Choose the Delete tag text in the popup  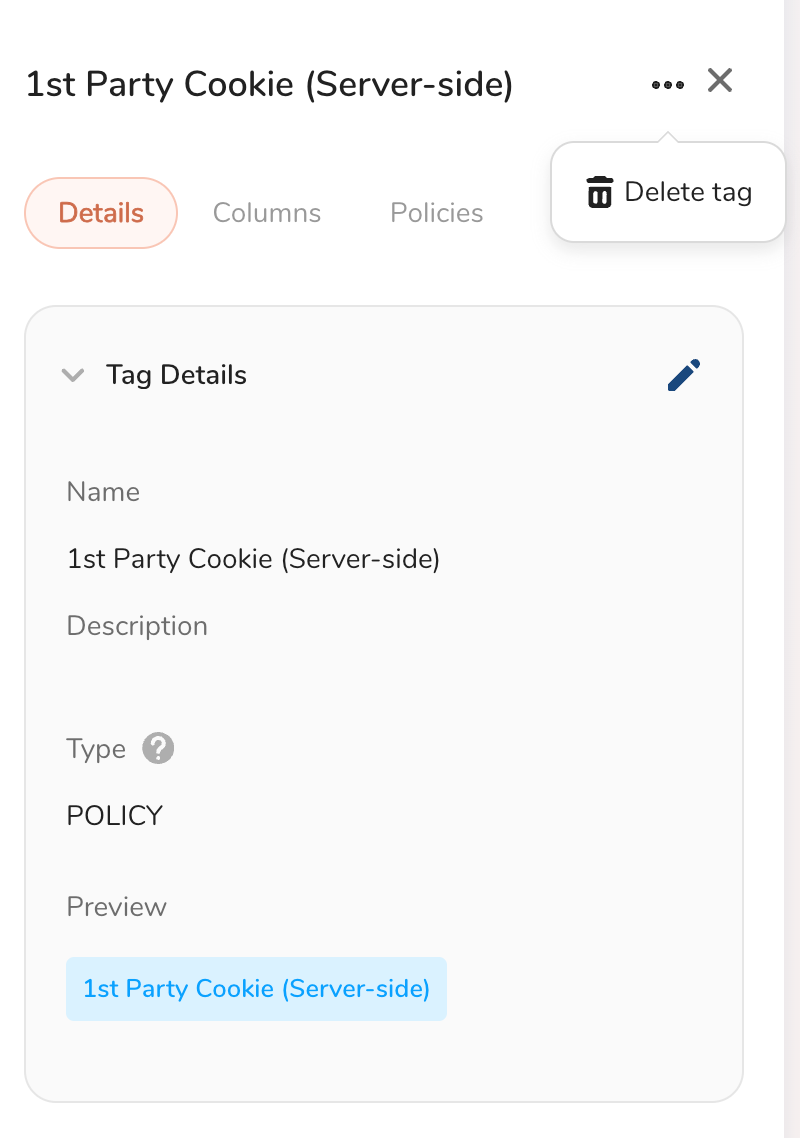[688, 192]
